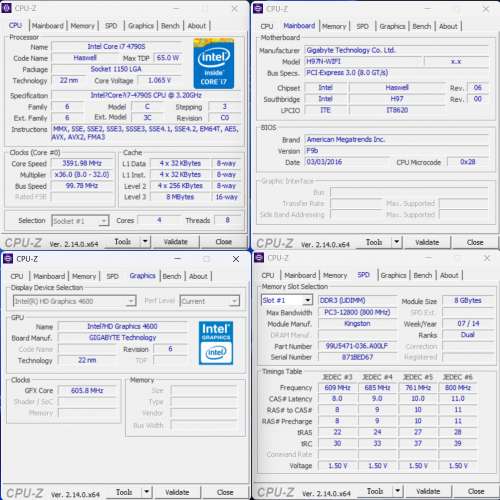The width and height of the screenshot is (500, 500).
Task: Click Module Manuf. value Kingston
Action: [x=357, y=324]
